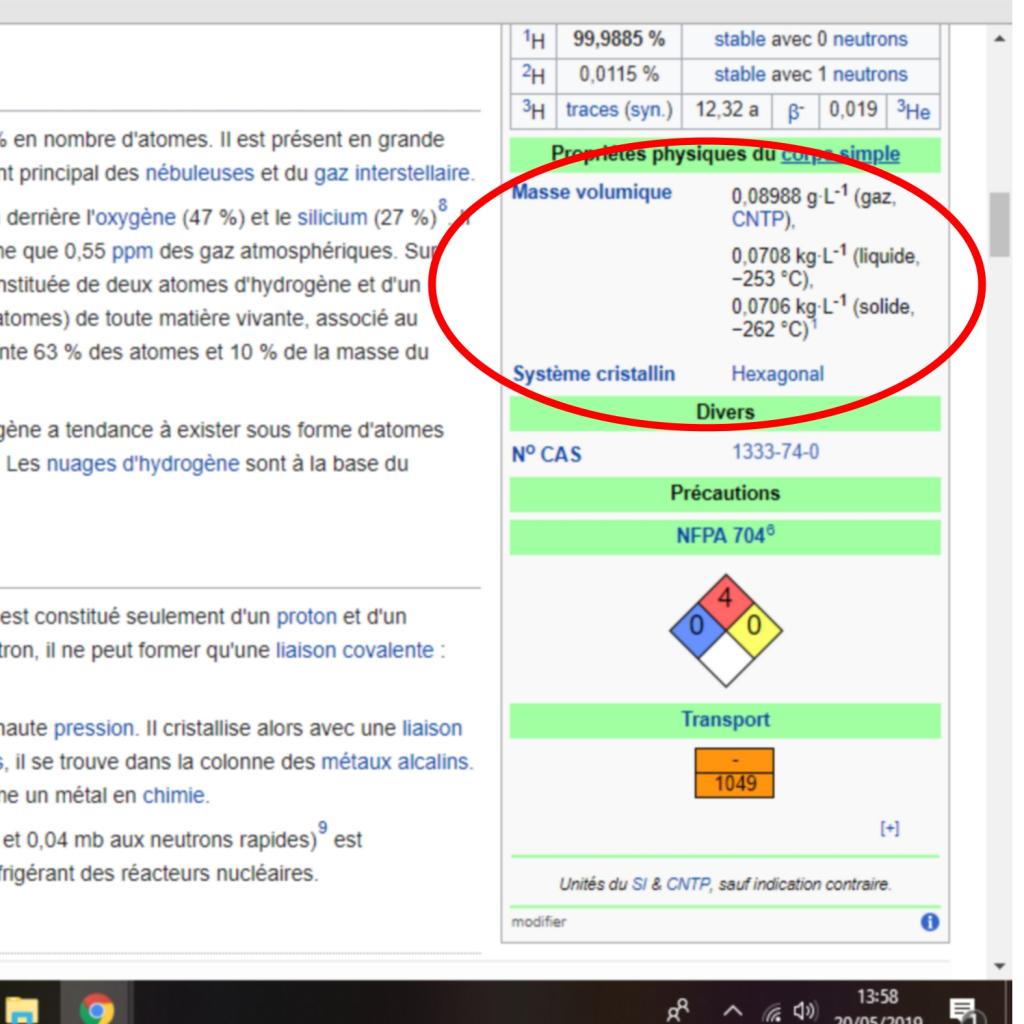Click the 12,32 a half-life cell
This screenshot has height=1024, width=1024.
pos(726,110)
